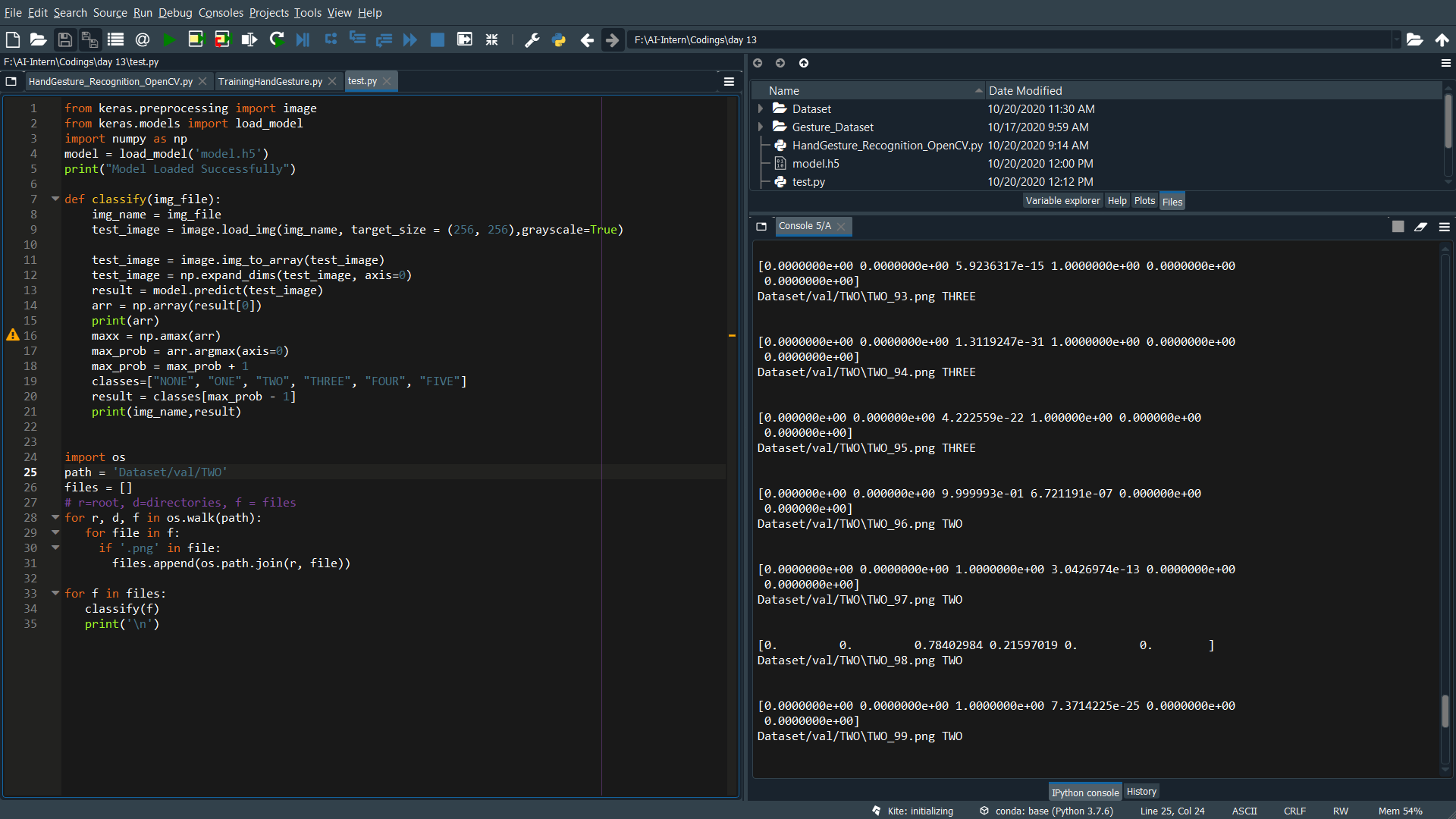Fold the classify function at line 7
Screen dimensions: 1456x819
click(55, 199)
